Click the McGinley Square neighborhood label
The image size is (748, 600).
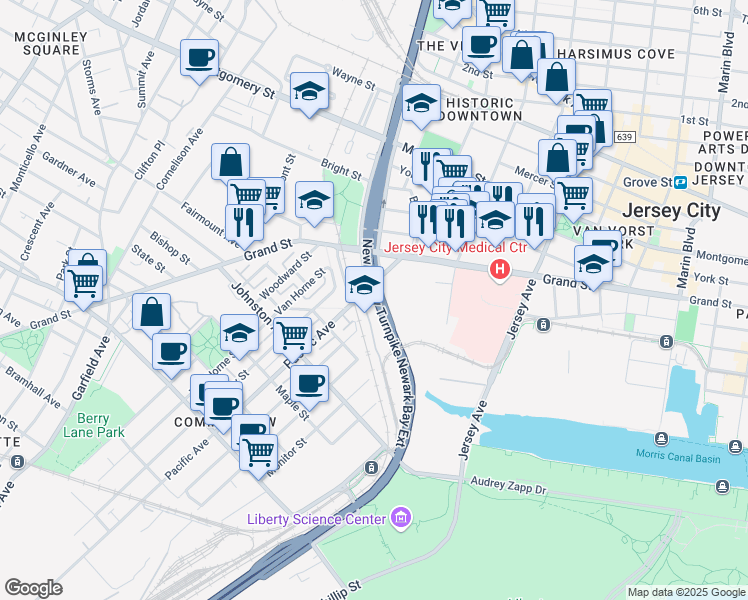coord(51,43)
